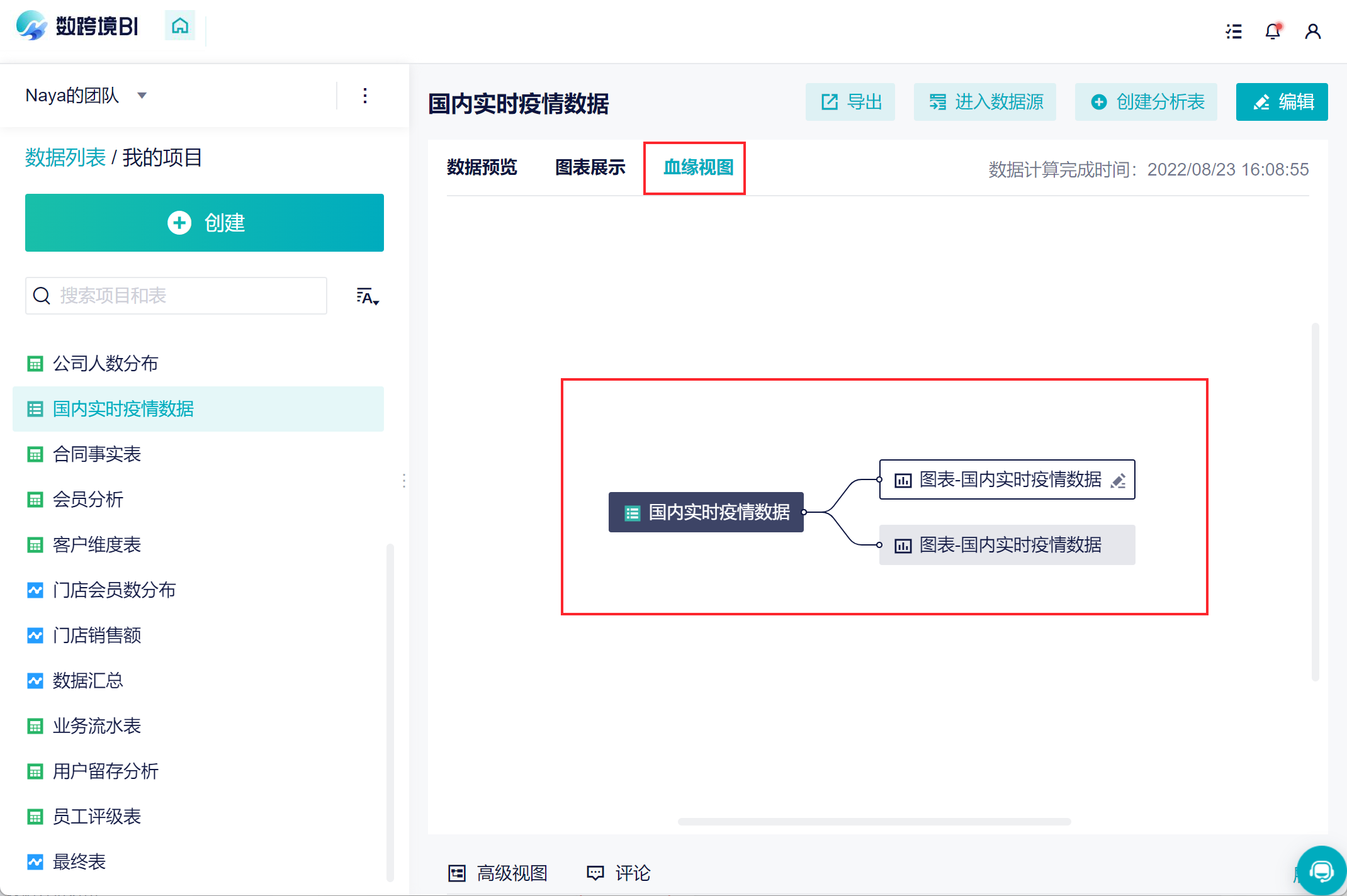Screen dimensions: 1347x896
Task: Click 进入数据源 button
Action: pyautogui.click(x=985, y=102)
